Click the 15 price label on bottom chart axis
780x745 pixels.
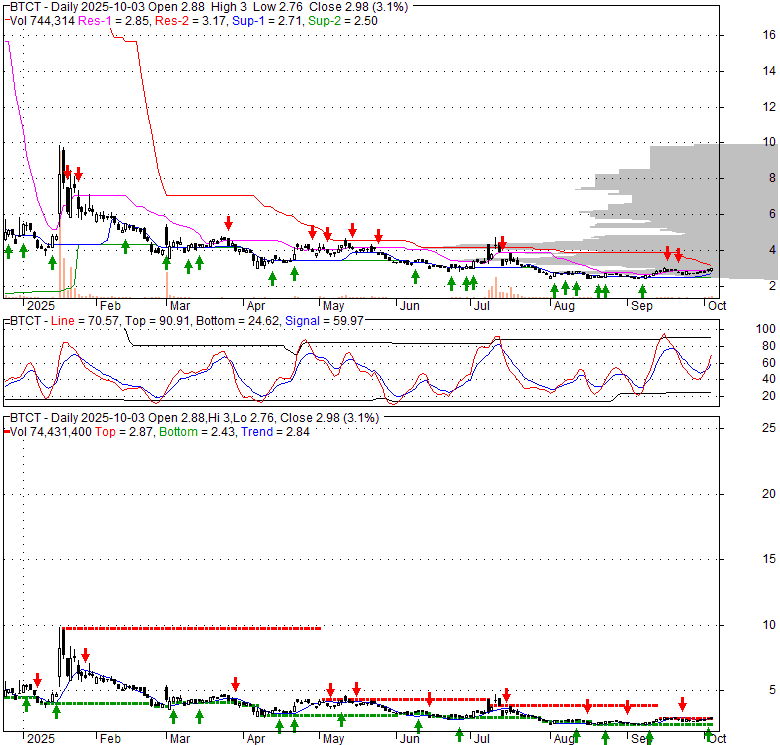(769, 559)
